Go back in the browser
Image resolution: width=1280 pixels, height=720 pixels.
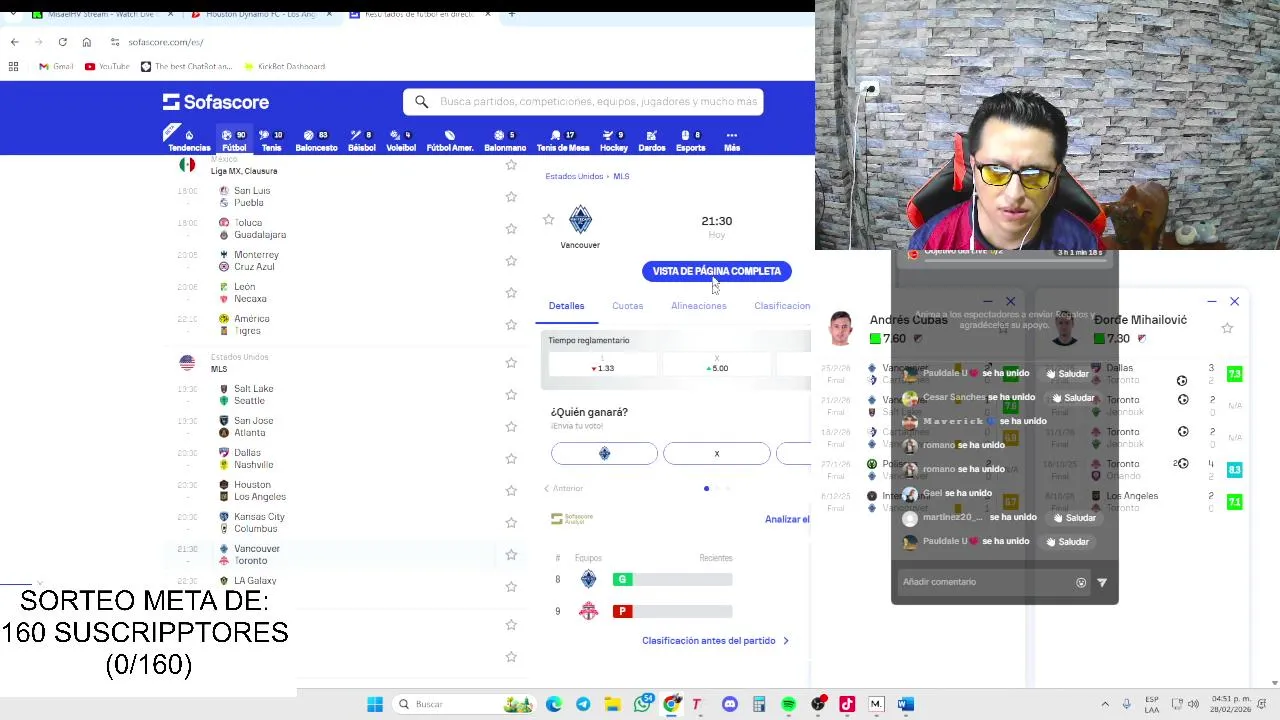(14, 42)
